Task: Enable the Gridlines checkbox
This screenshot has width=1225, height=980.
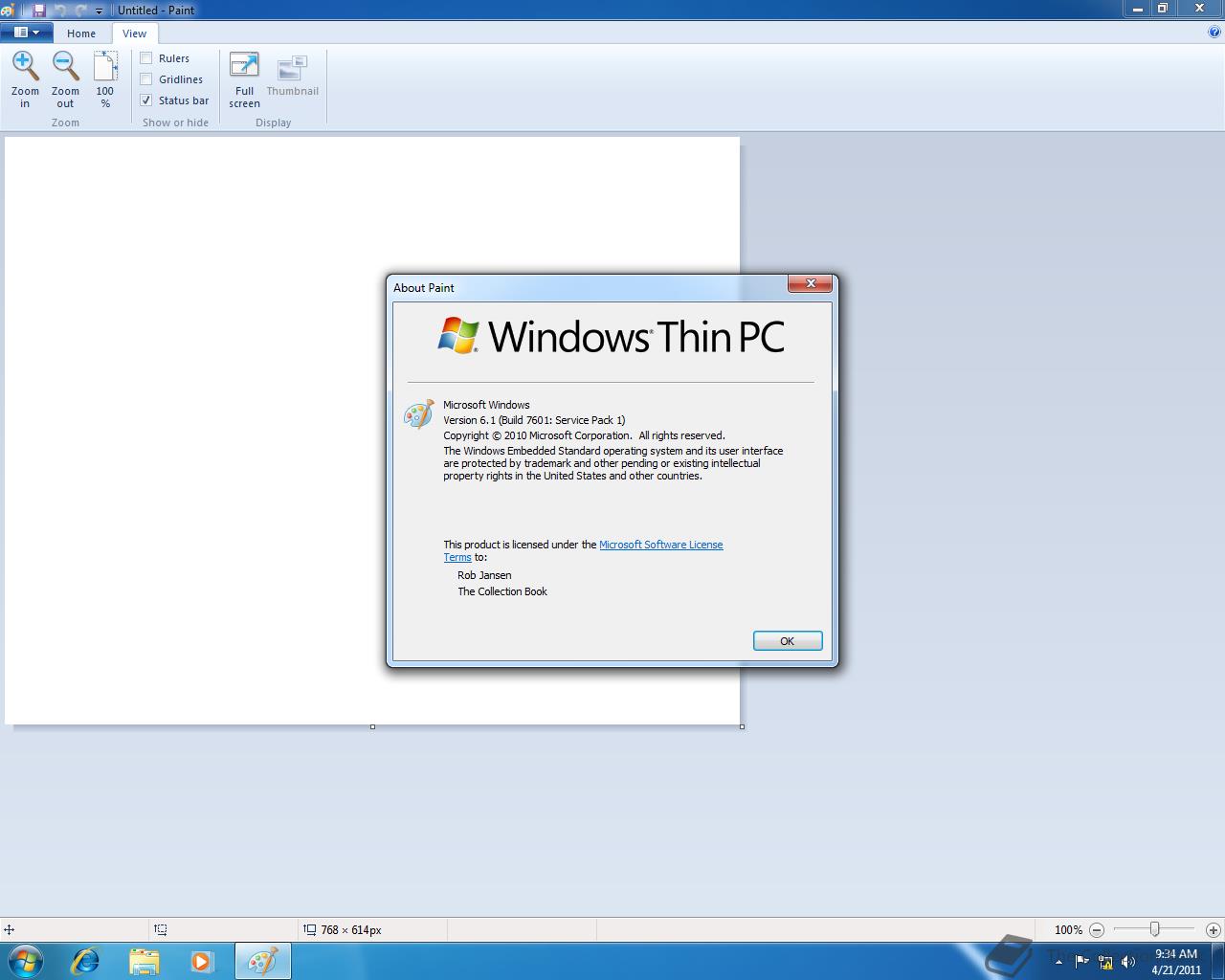Action: (146, 79)
